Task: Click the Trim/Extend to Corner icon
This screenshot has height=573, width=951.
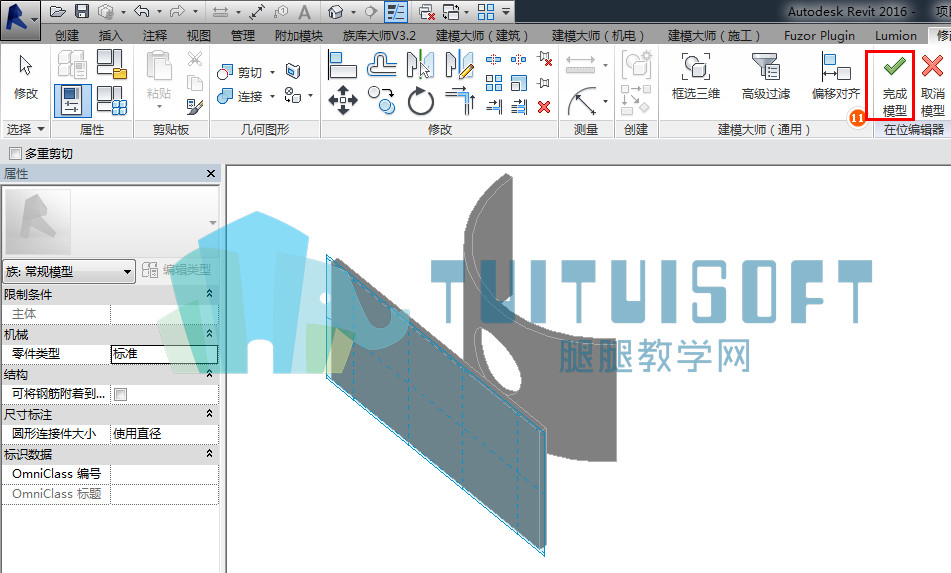Action: tap(460, 100)
